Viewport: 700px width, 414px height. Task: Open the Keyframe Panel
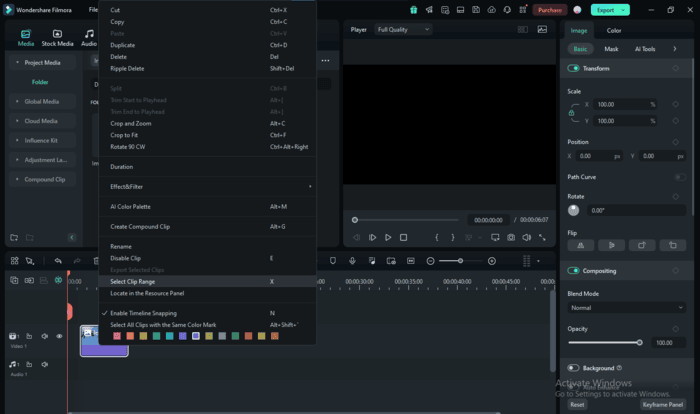point(662,405)
